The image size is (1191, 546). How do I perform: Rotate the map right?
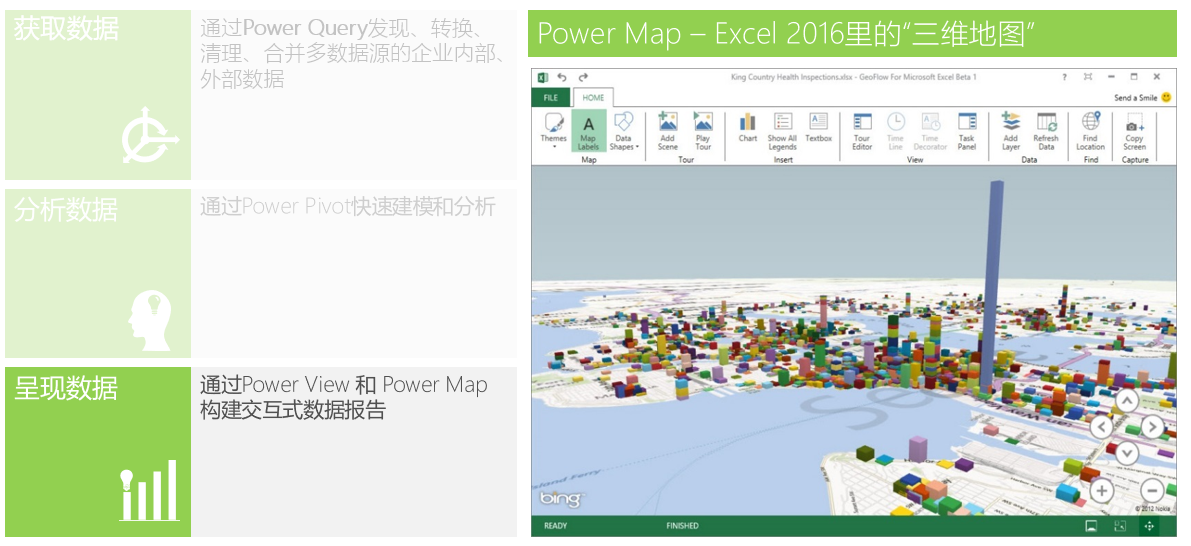[x=1152, y=427]
